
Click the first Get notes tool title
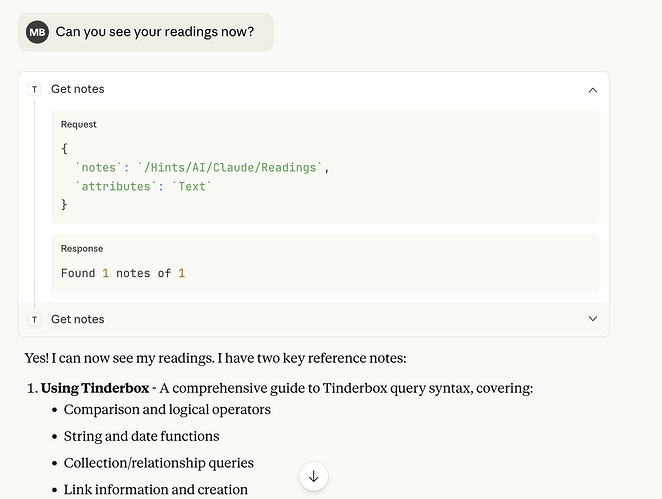point(78,89)
